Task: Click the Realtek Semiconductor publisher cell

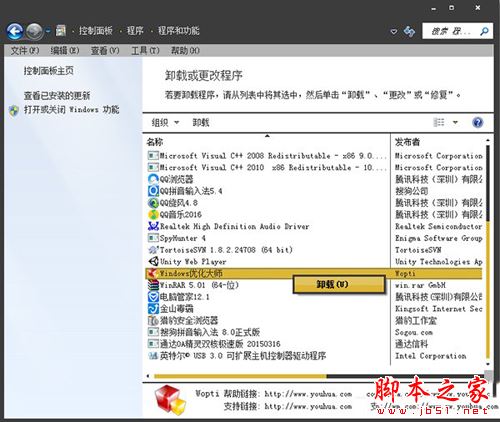Action: pos(439,226)
